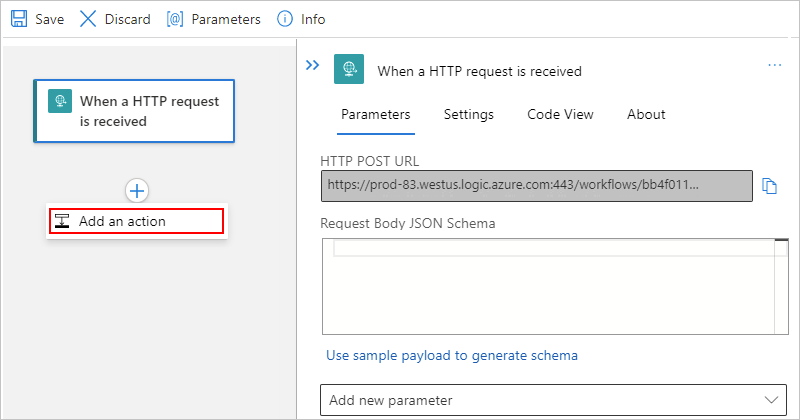
Task: Choose Add an action
Action: [137, 221]
